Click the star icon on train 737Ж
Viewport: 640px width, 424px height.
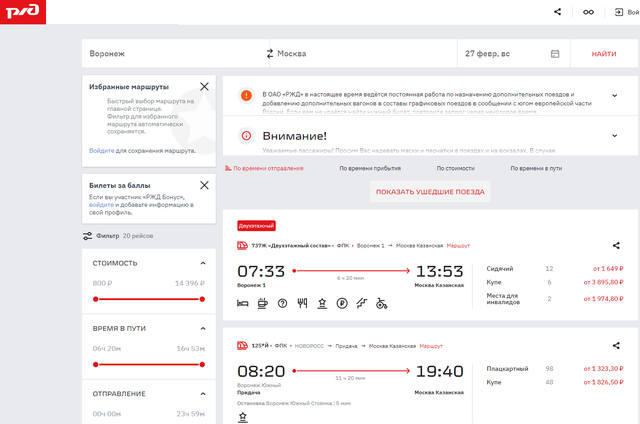[322, 303]
